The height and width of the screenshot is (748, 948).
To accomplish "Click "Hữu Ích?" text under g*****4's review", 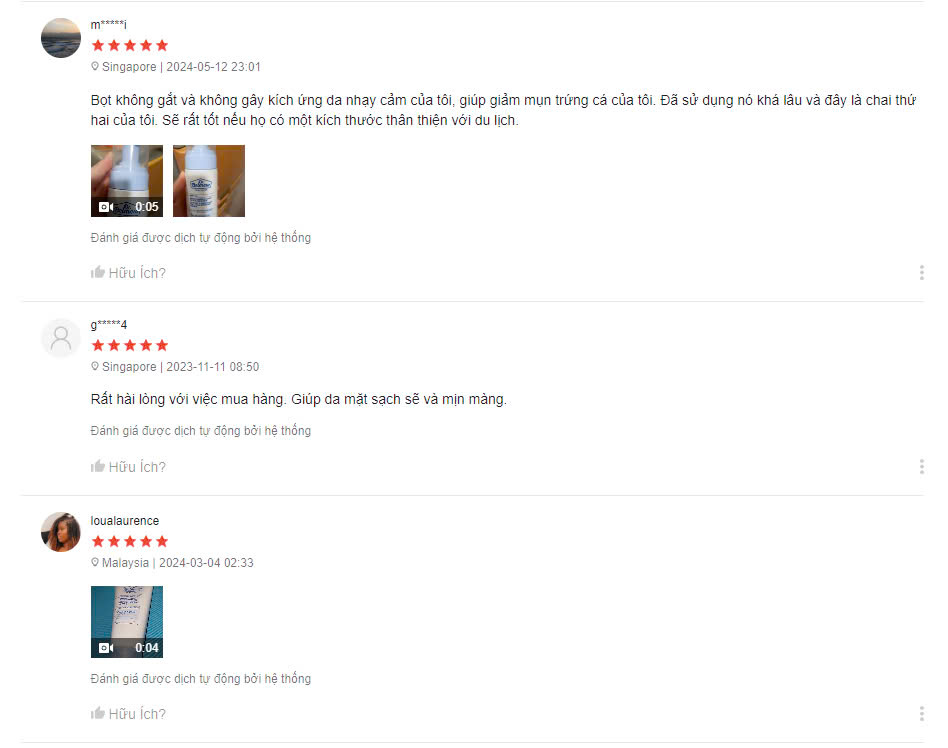I will point(137,467).
